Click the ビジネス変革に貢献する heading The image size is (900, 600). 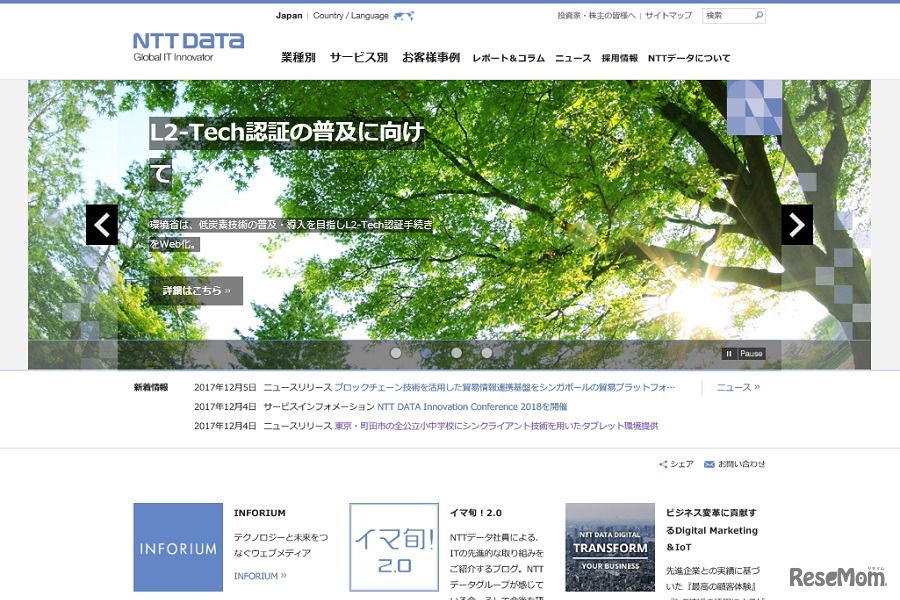coord(712,529)
